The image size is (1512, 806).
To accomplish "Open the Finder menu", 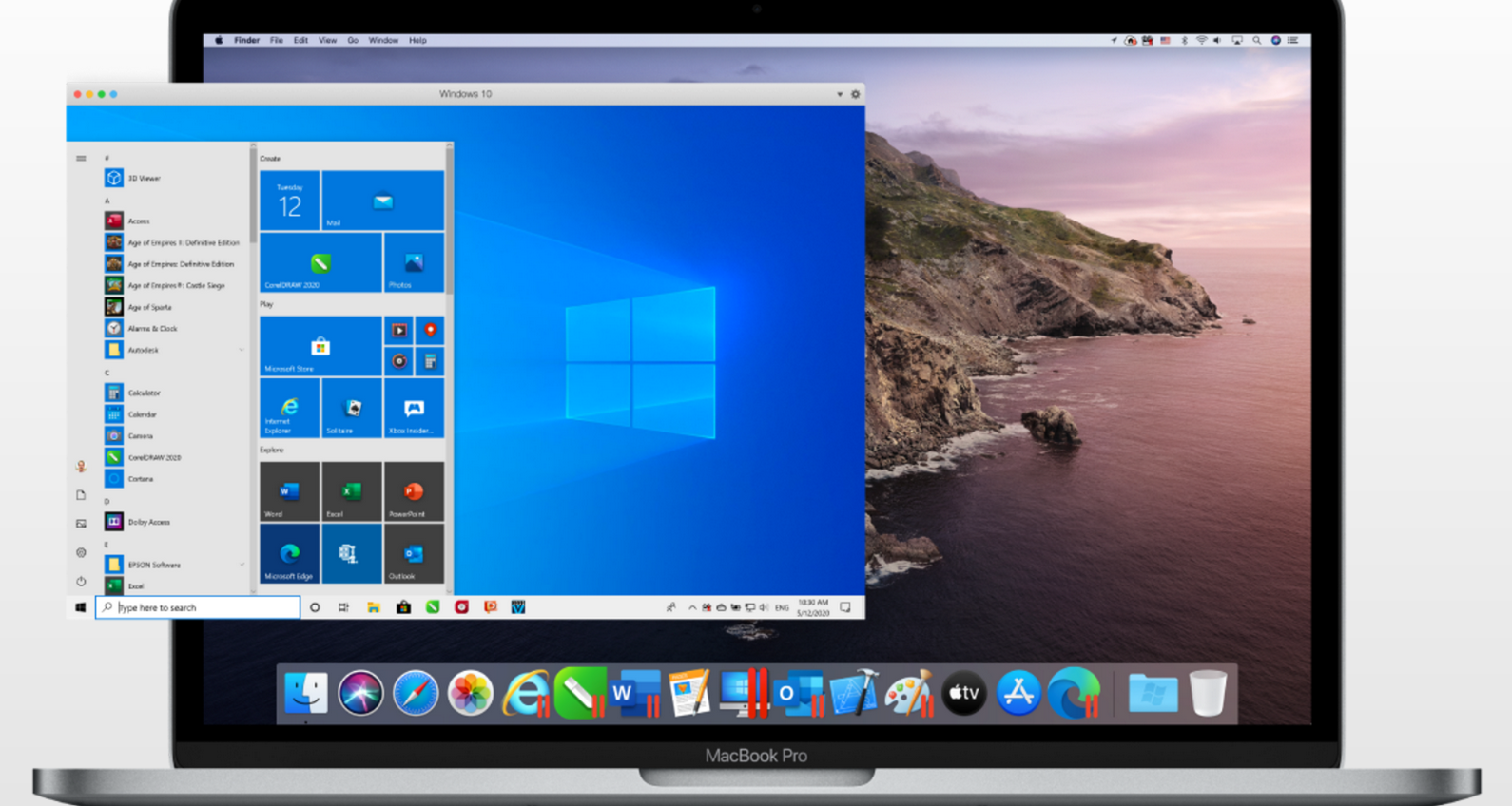I will click(246, 41).
